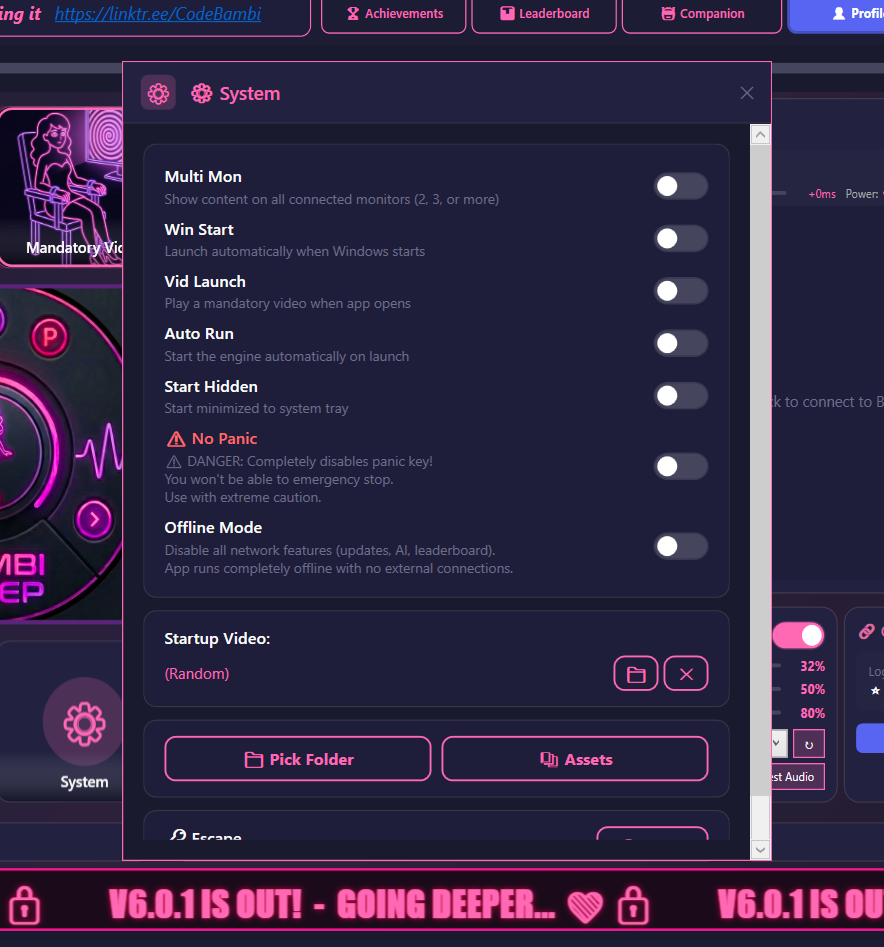Viewport: 884px width, 947px height.
Task: Enable the Win Start switch
Action: pos(681,239)
